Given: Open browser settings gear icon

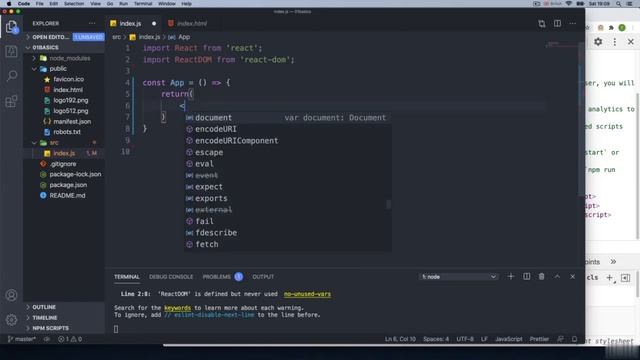Looking at the screenshot, I should (x=598, y=42).
